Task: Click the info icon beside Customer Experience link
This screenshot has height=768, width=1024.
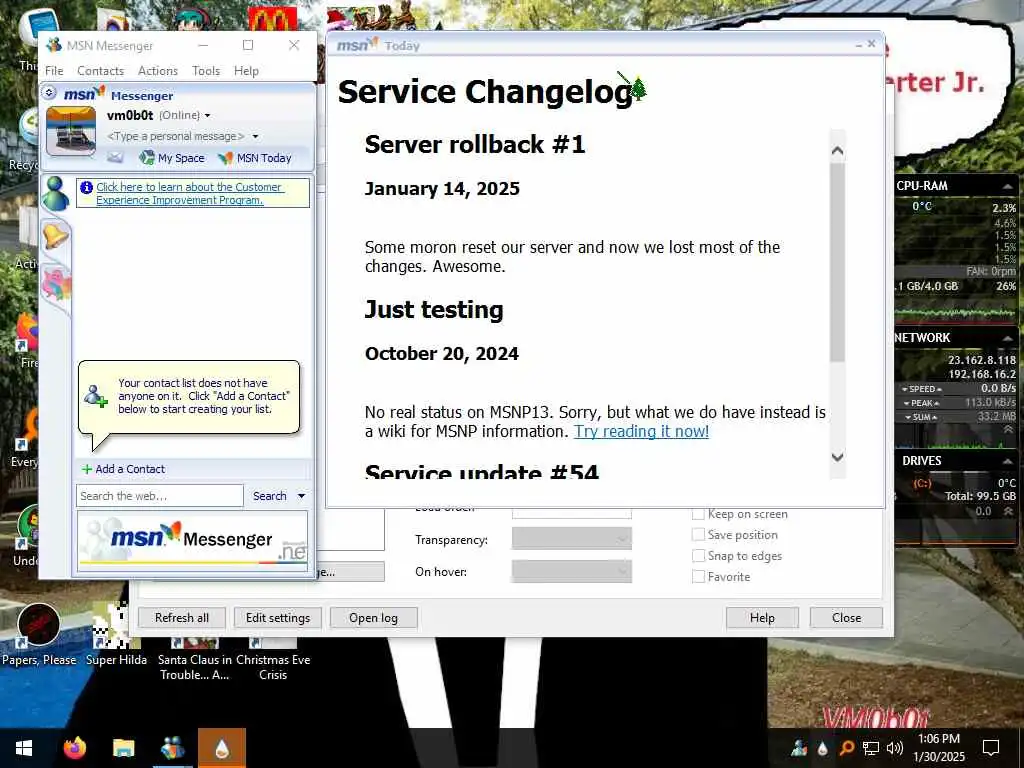Action: tap(86, 187)
